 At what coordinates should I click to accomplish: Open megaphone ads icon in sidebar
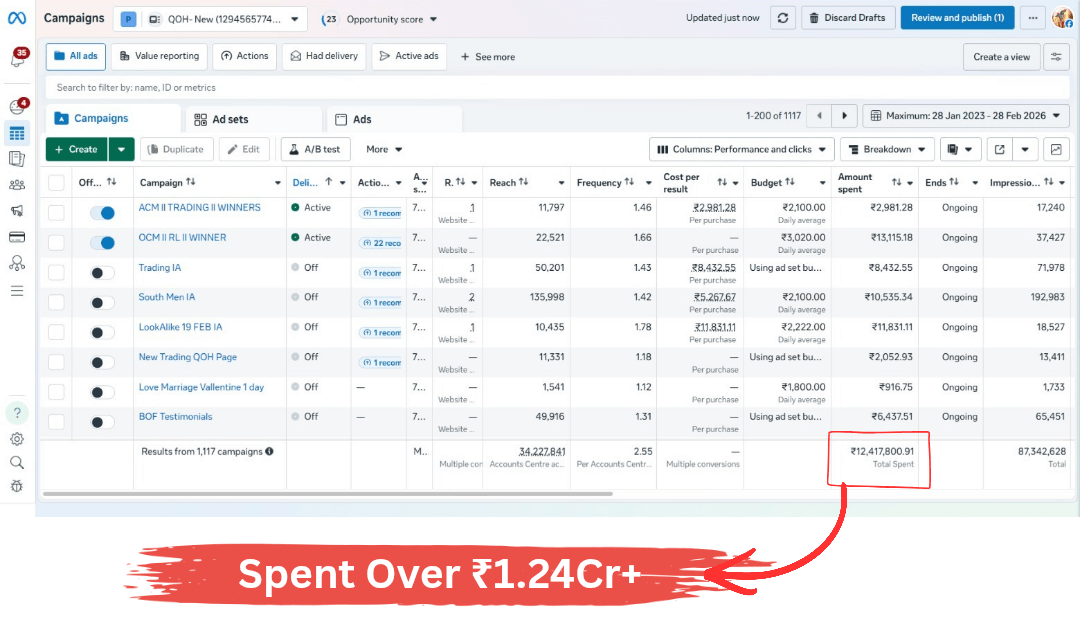click(x=17, y=211)
